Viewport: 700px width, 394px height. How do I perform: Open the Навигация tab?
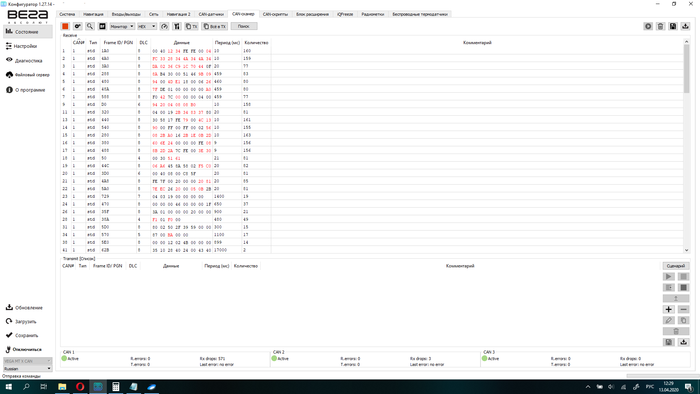(x=93, y=14)
